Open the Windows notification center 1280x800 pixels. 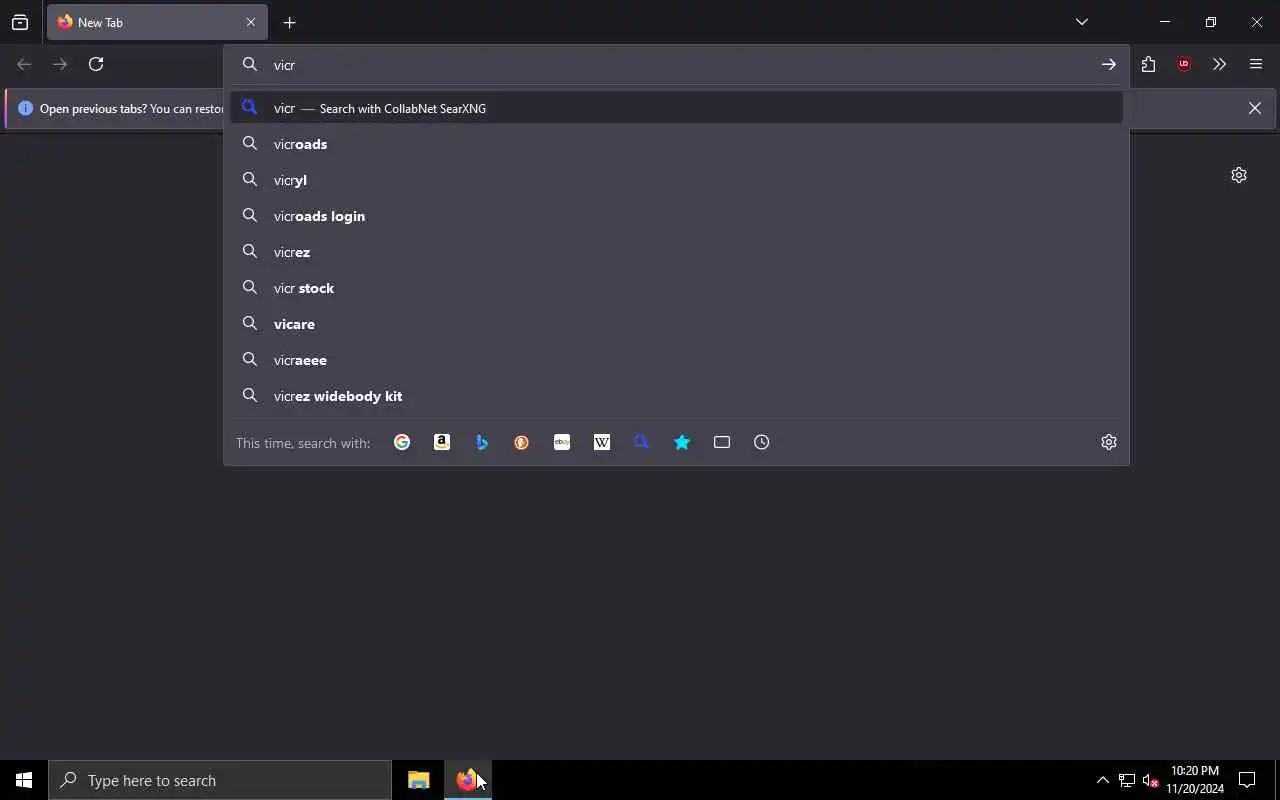(x=1247, y=780)
